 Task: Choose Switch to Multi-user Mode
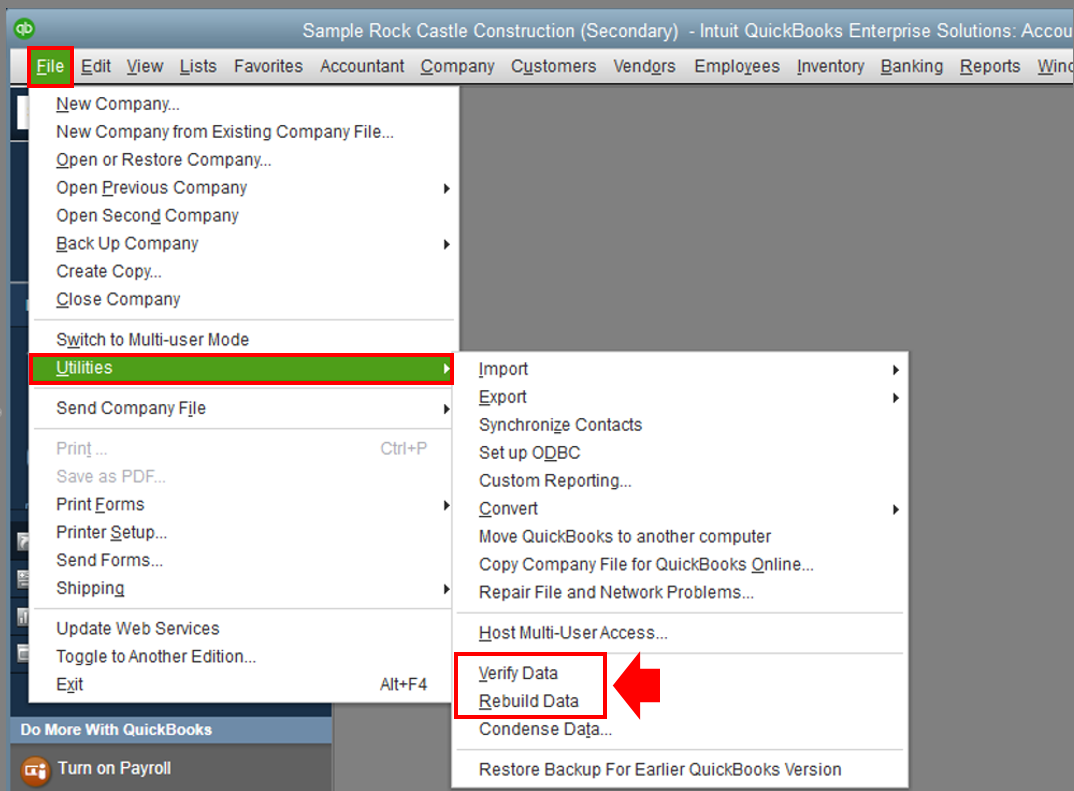(x=243, y=340)
